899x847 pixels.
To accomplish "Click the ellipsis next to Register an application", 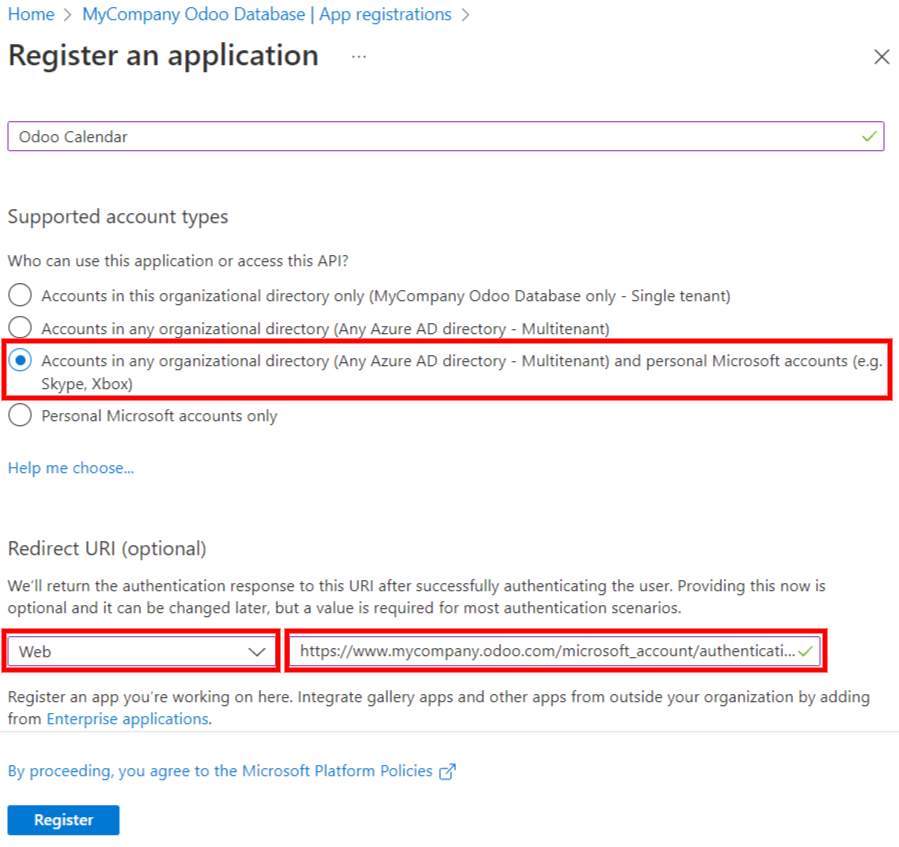I will (358, 57).
